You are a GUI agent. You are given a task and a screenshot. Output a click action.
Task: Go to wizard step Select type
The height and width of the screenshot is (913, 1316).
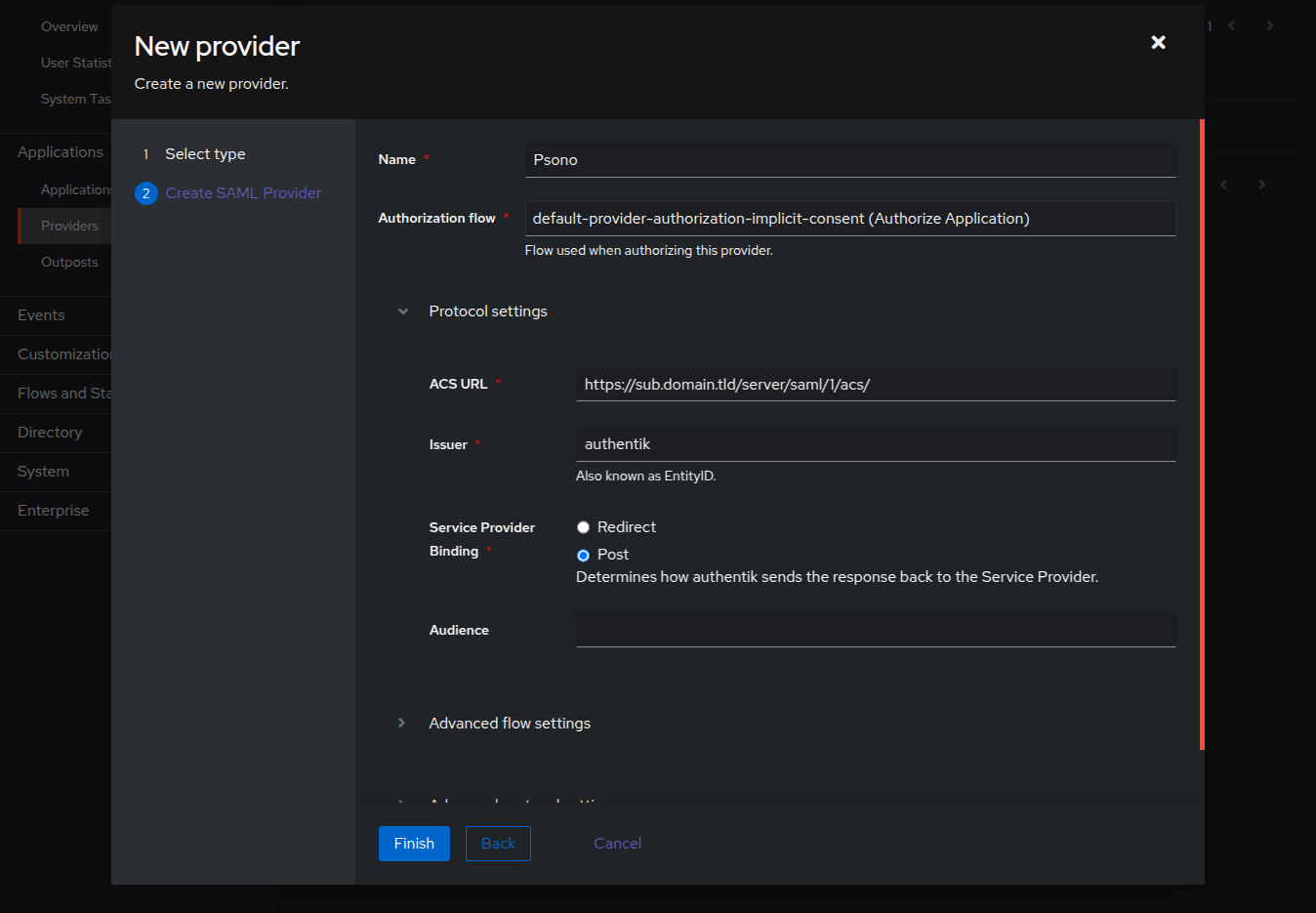(205, 154)
